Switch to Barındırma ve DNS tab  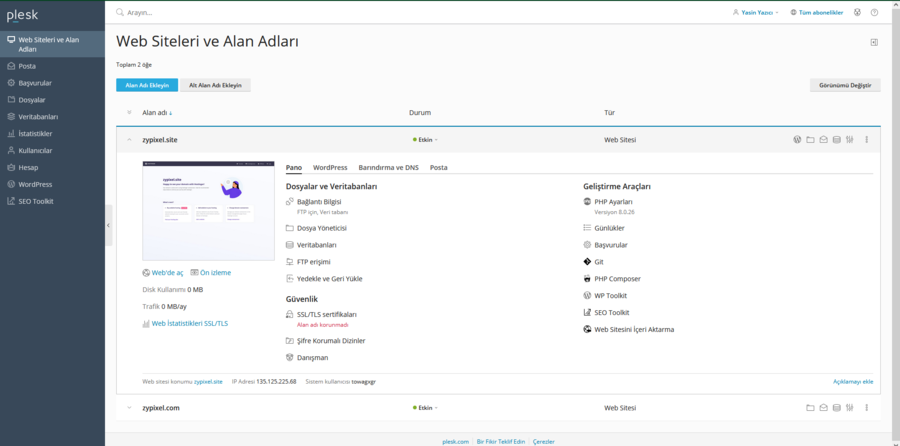coord(389,168)
